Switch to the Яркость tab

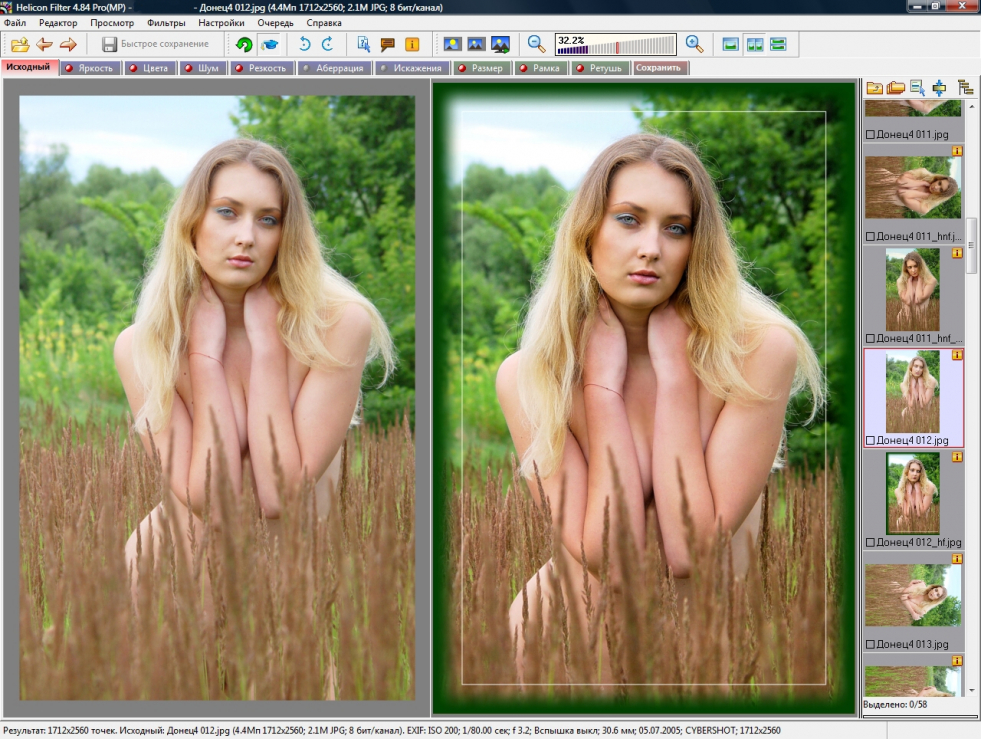click(91, 68)
